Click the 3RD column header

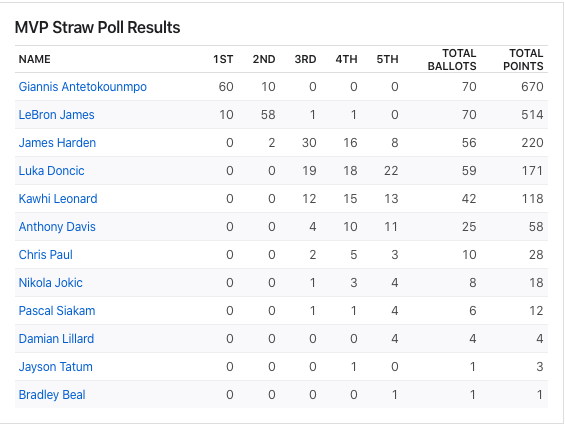(305, 59)
